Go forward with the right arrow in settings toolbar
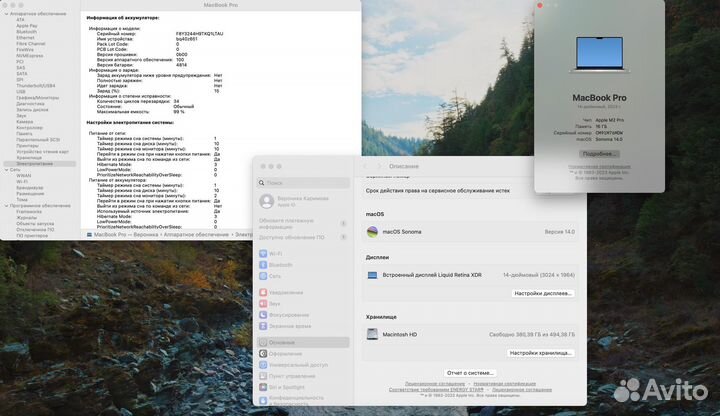 379,166
